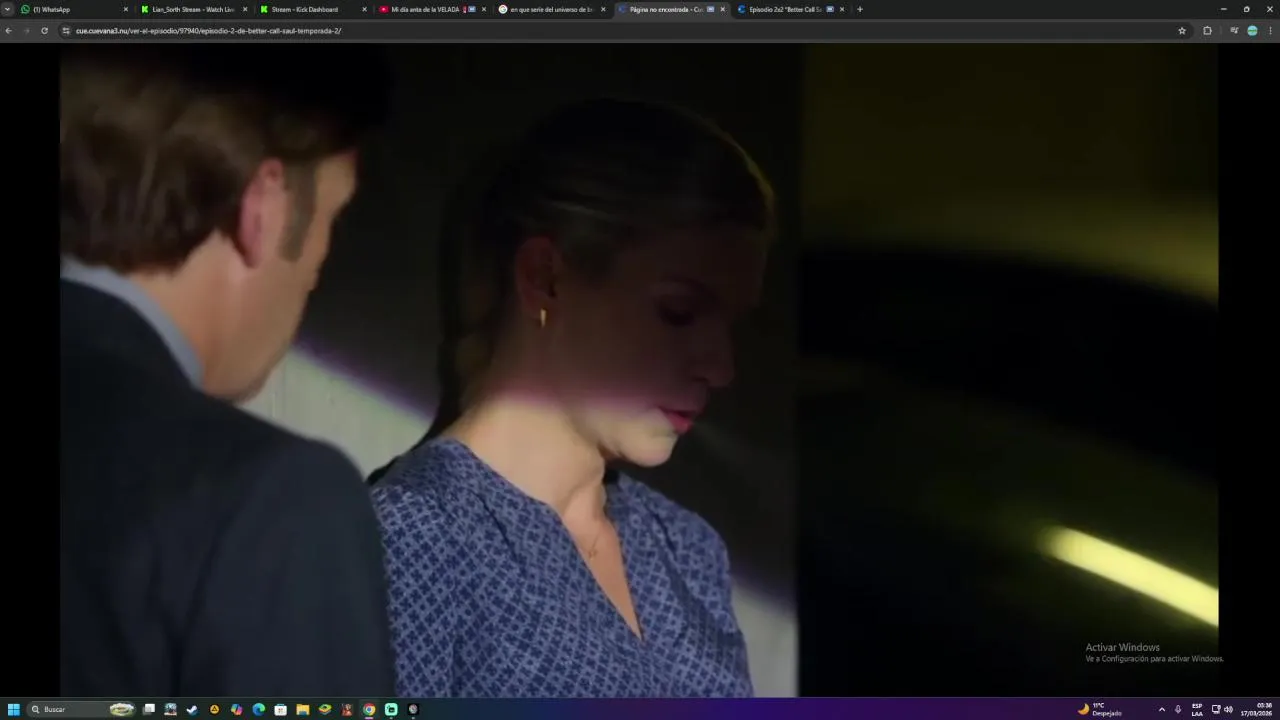Viewport: 1280px width, 720px height.
Task: Click the Buscar taskbar search box
Action: tap(80, 709)
